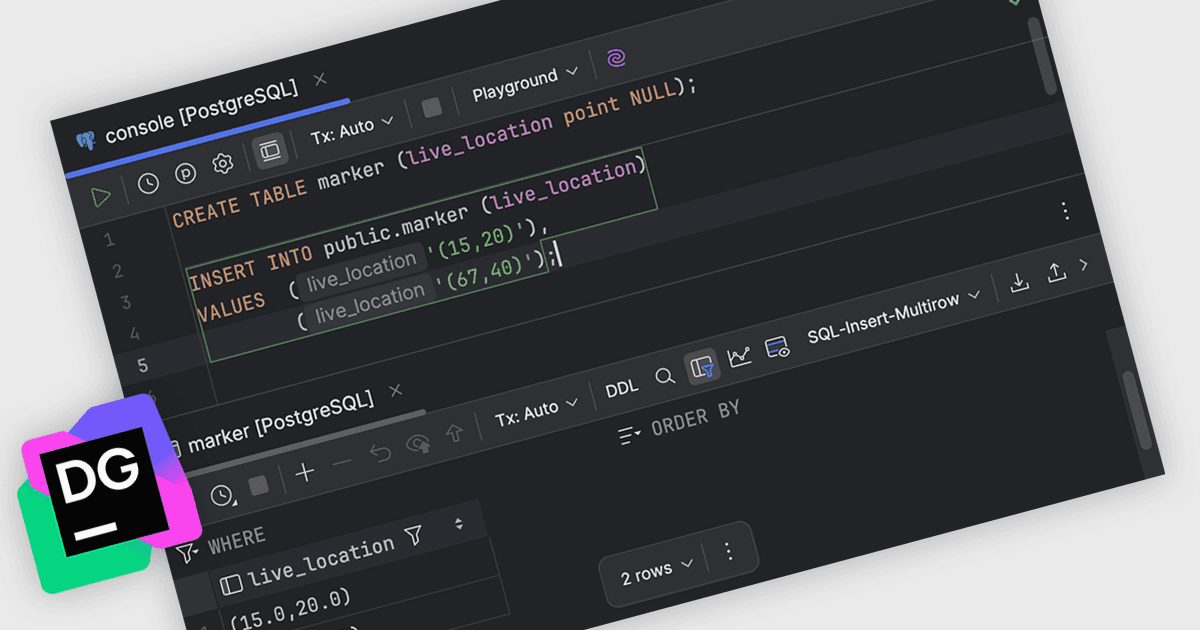The image size is (1200, 630).
Task: Click the CREATE TABLE keyword in the editor
Action: (x=240, y=205)
